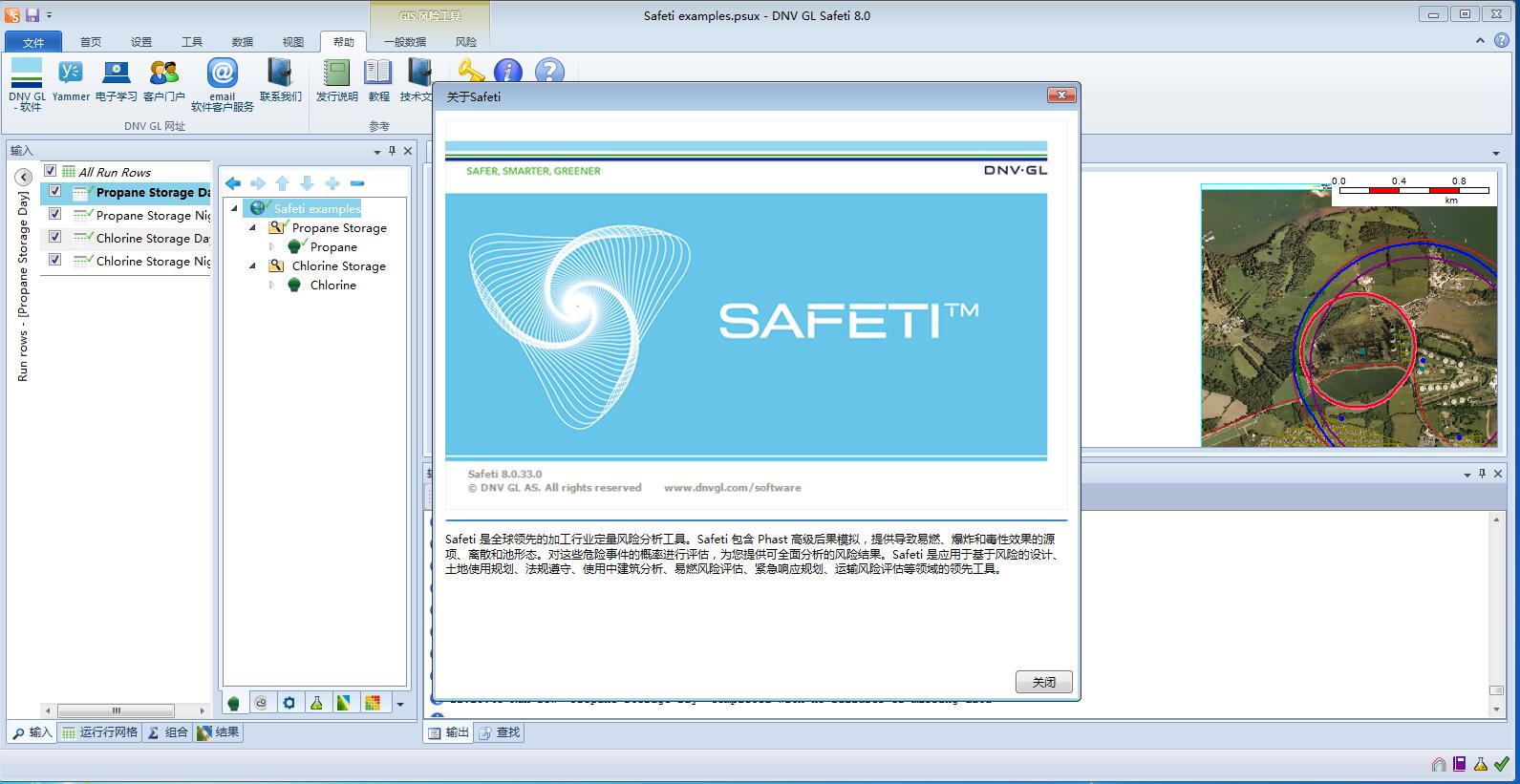Click the plus expand-all icon in tree toolbar
1520x784 pixels.
click(332, 183)
